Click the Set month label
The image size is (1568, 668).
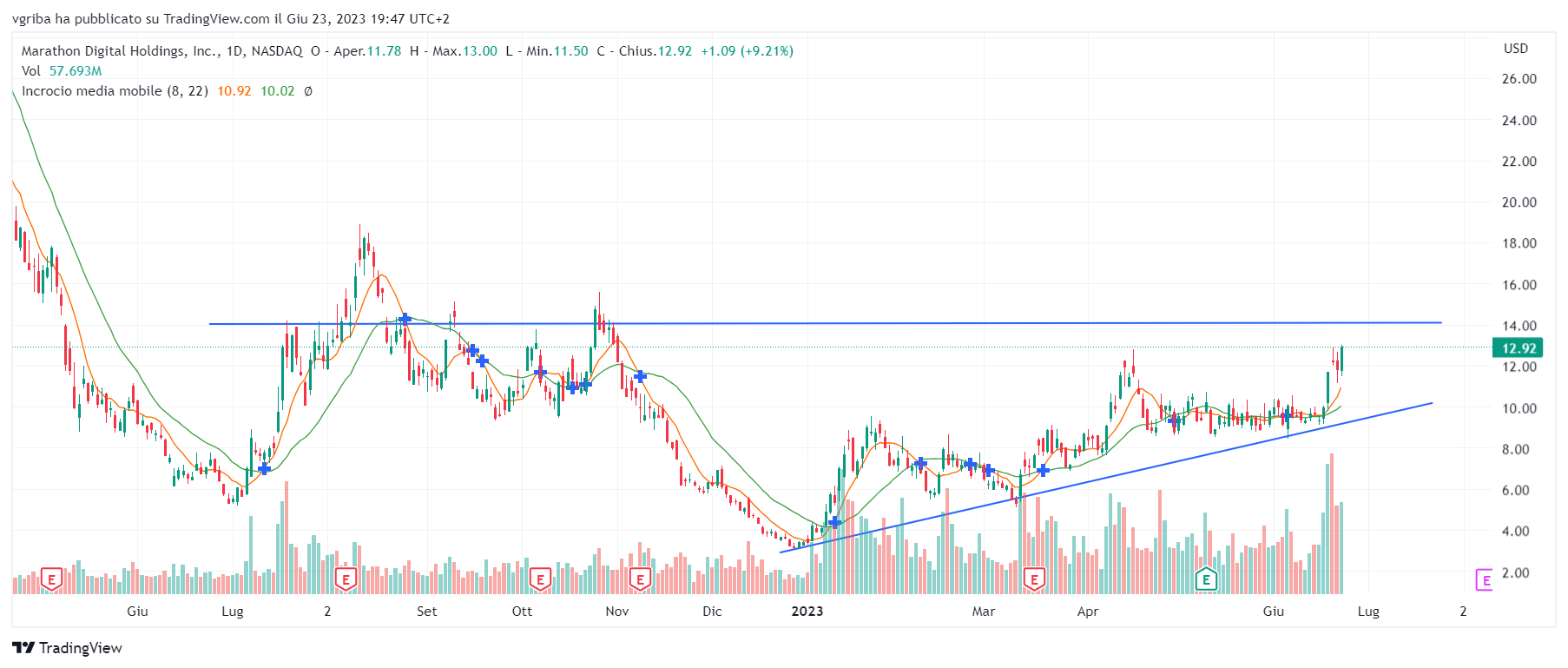426,612
